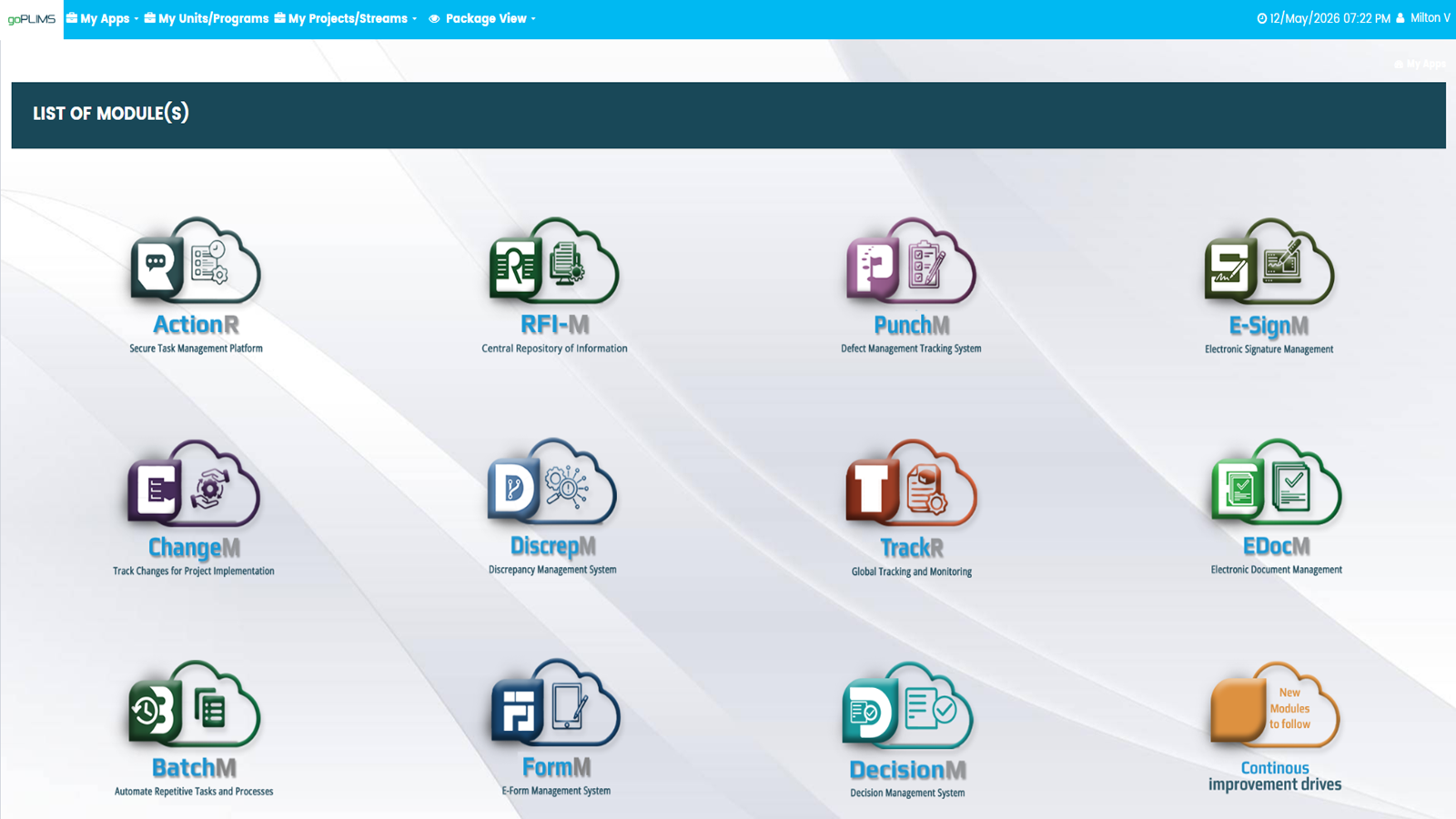Open the TrackR module cloud icon
Viewport: 1456px width, 819px height.
(912, 483)
